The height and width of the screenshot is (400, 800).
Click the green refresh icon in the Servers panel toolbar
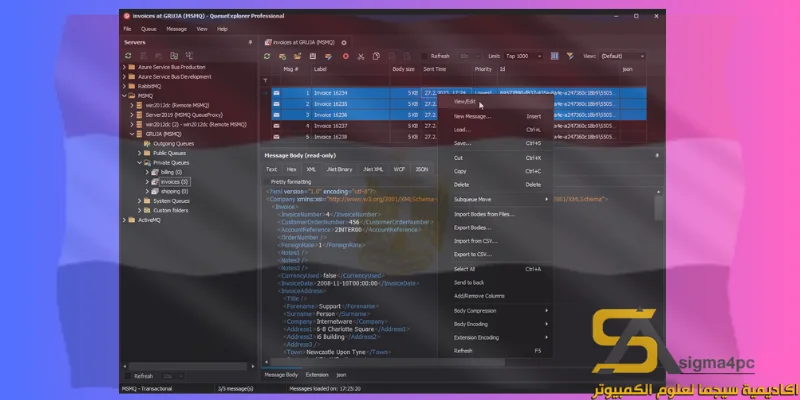click(128, 56)
